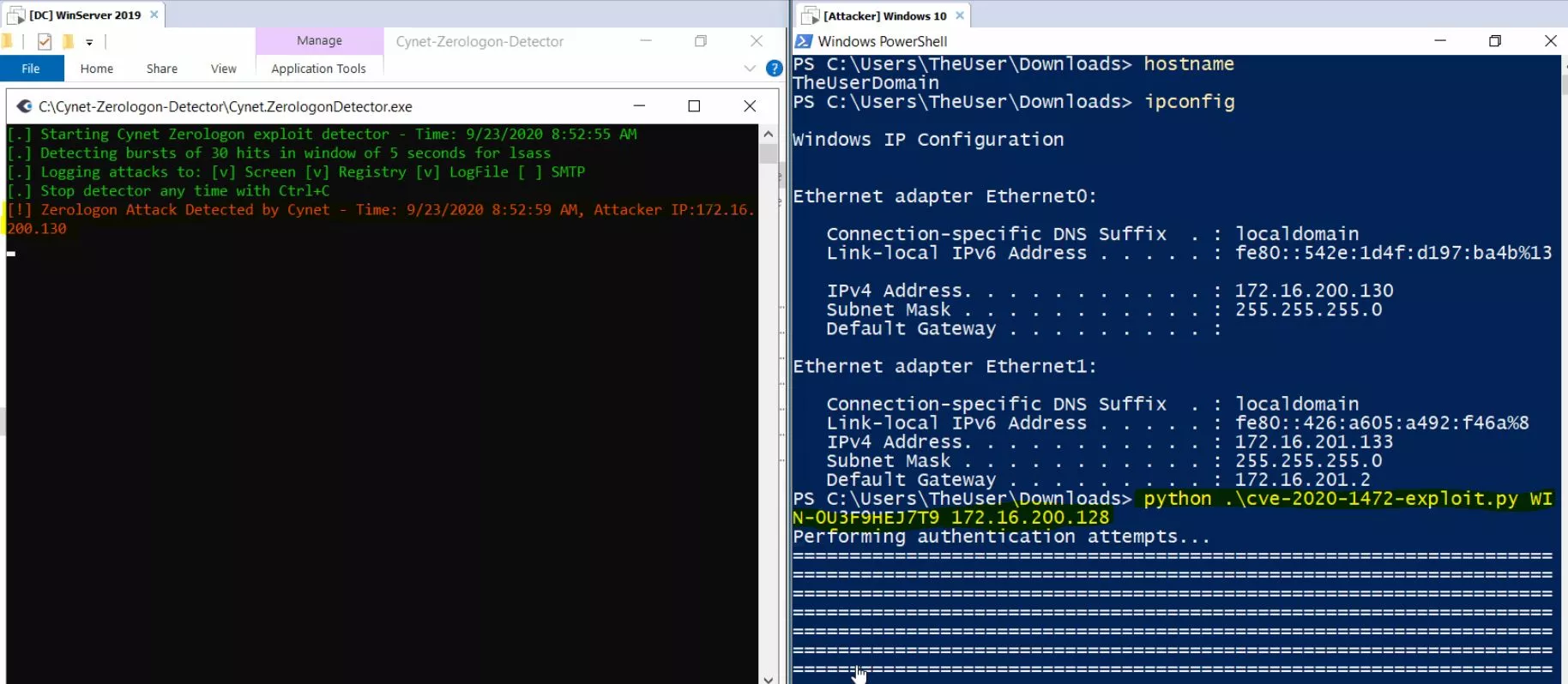Close the DC WinServer 2019 VM tab
The image size is (1568, 684).
[x=154, y=15]
